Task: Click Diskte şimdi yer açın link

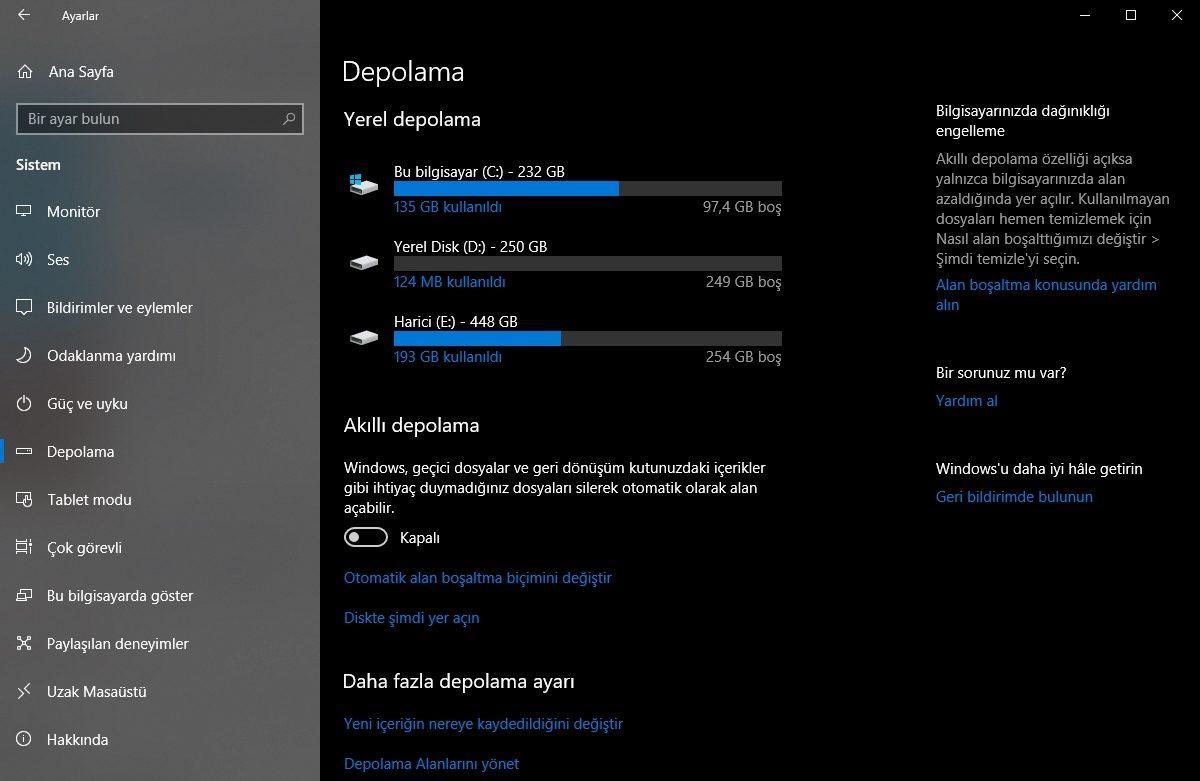Action: click(411, 617)
